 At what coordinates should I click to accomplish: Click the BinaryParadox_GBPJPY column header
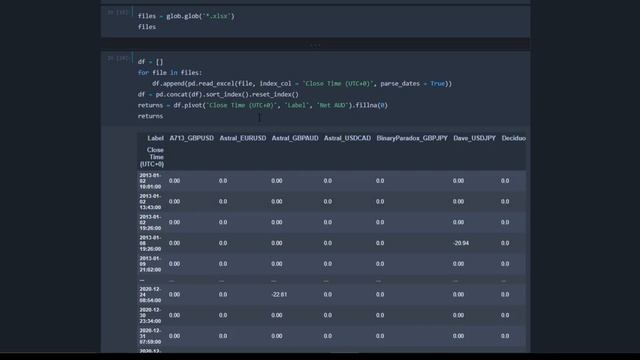pos(412,138)
